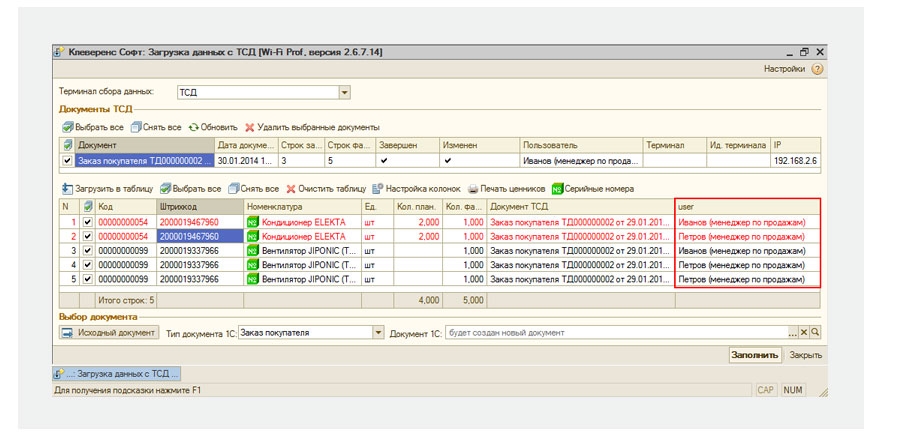Viewport: 900px width, 437px height.
Task: Toggle the checkbox in row 1 of the lower table
Action: (87, 222)
